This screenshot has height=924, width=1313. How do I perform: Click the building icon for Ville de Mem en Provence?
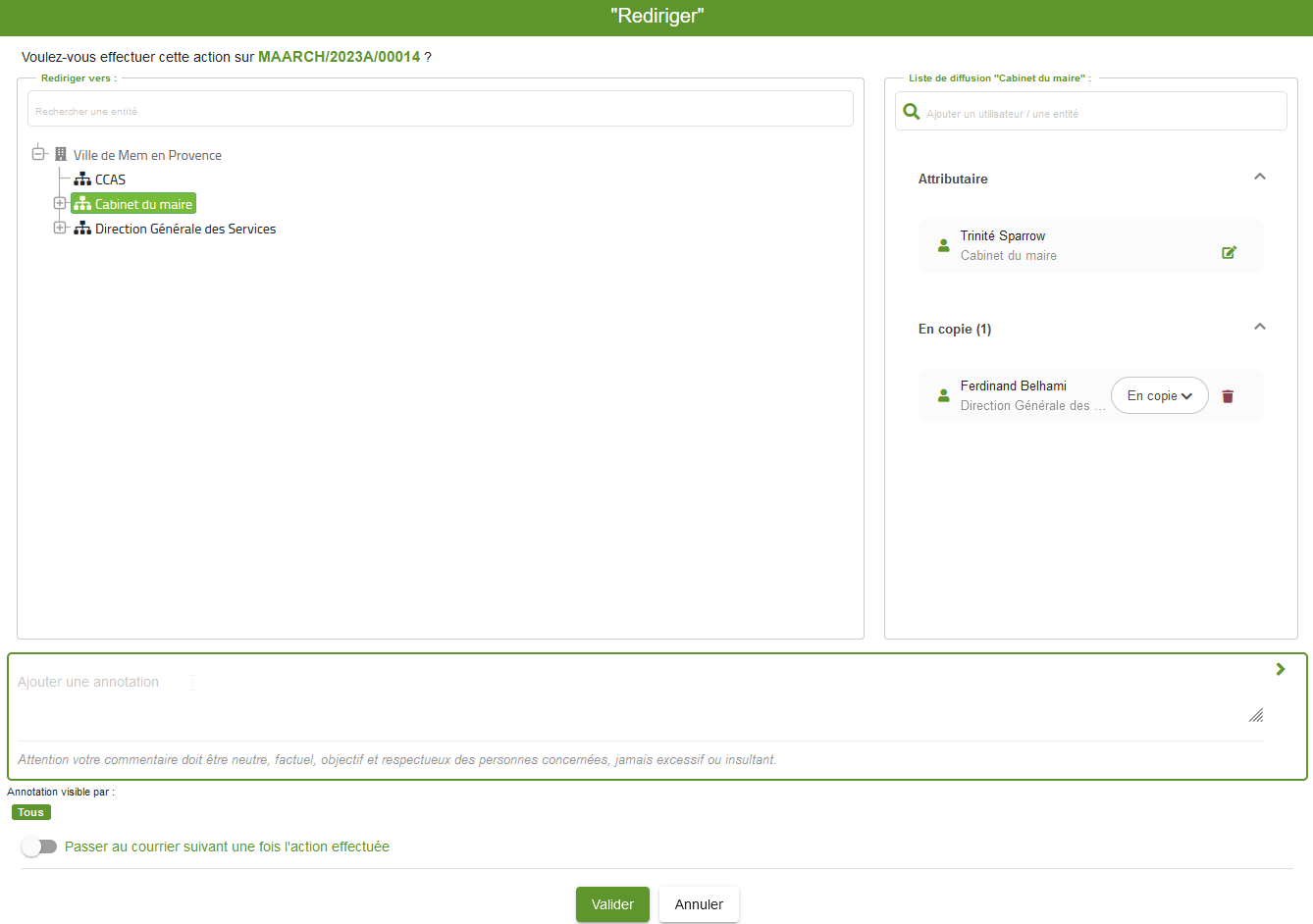pos(61,155)
